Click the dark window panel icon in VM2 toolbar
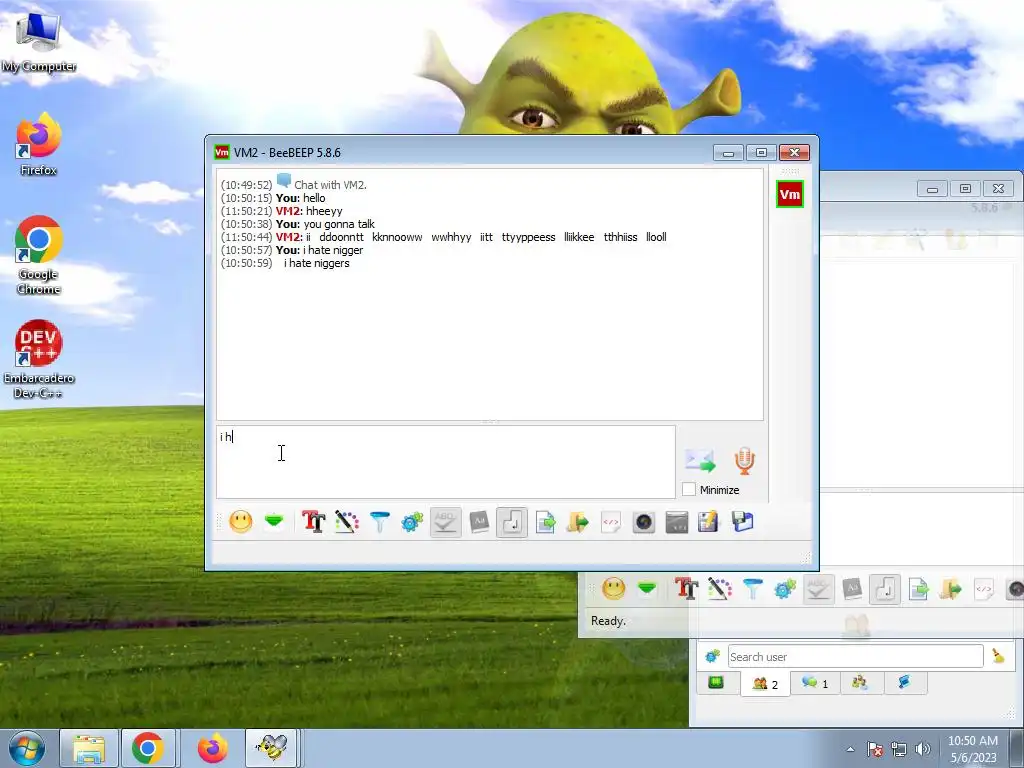1024x768 pixels. (x=677, y=522)
